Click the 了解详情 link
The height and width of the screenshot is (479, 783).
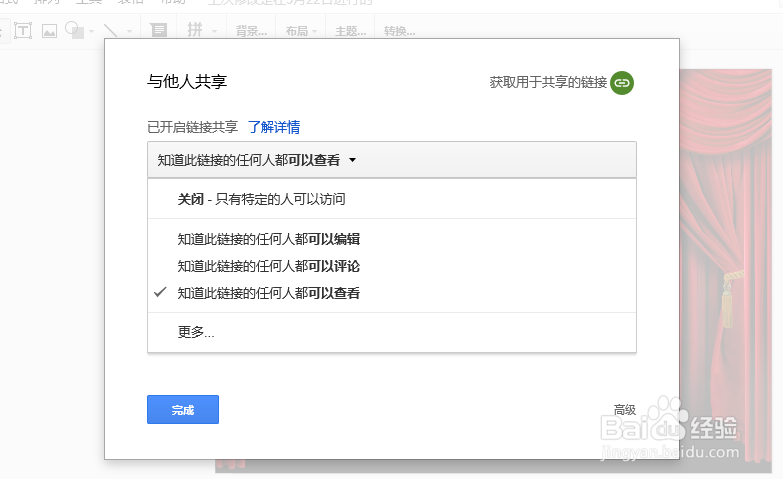point(274,127)
